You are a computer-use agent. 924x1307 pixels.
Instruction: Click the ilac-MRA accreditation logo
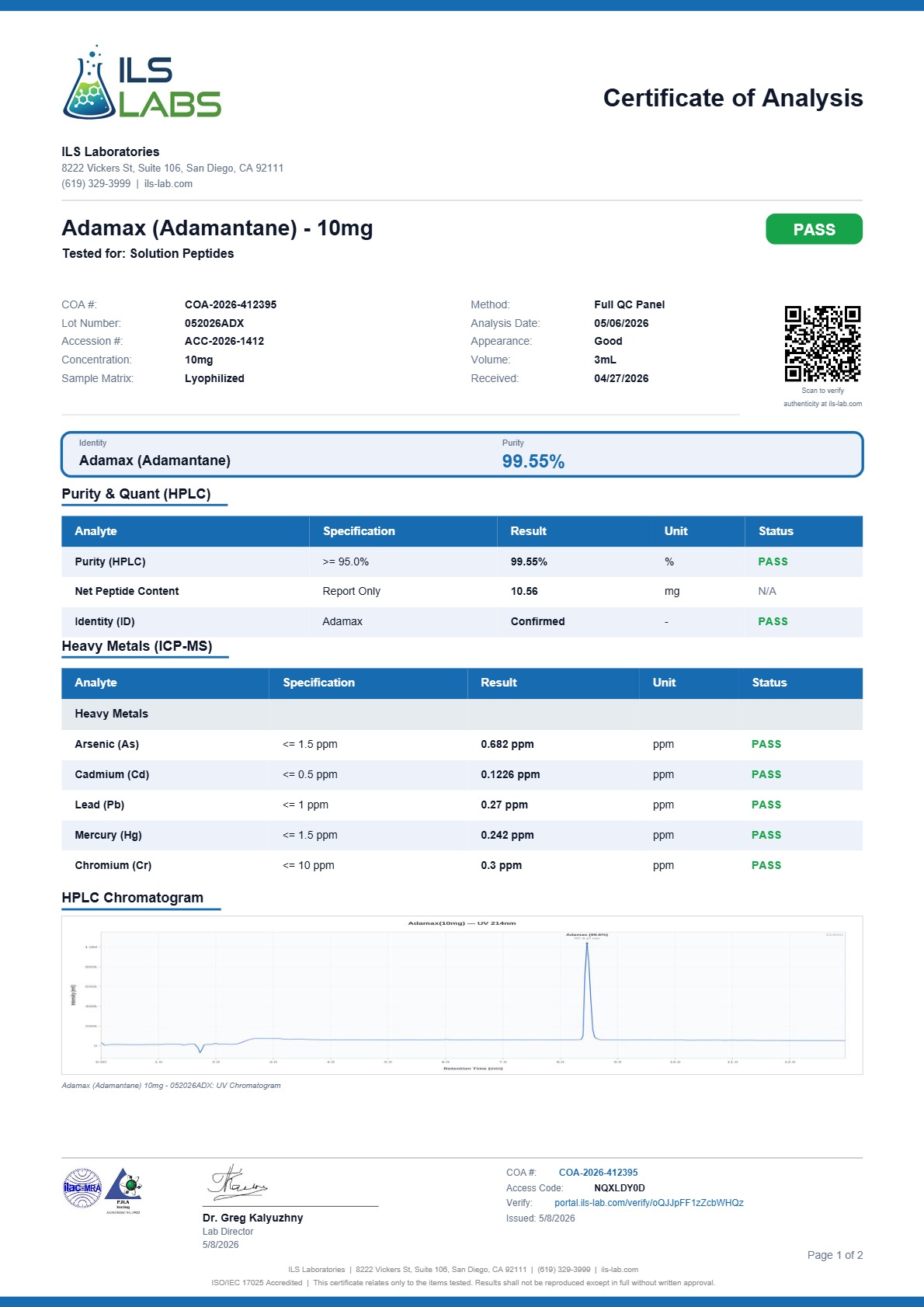click(x=82, y=1188)
